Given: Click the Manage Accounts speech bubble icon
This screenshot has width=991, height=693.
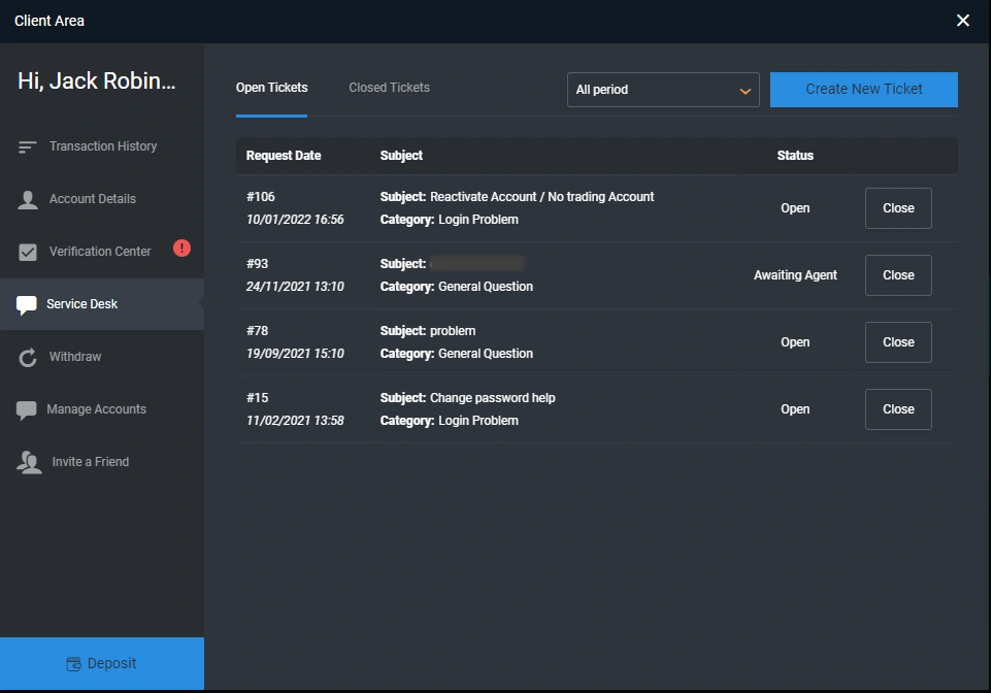Looking at the screenshot, I should (x=27, y=410).
